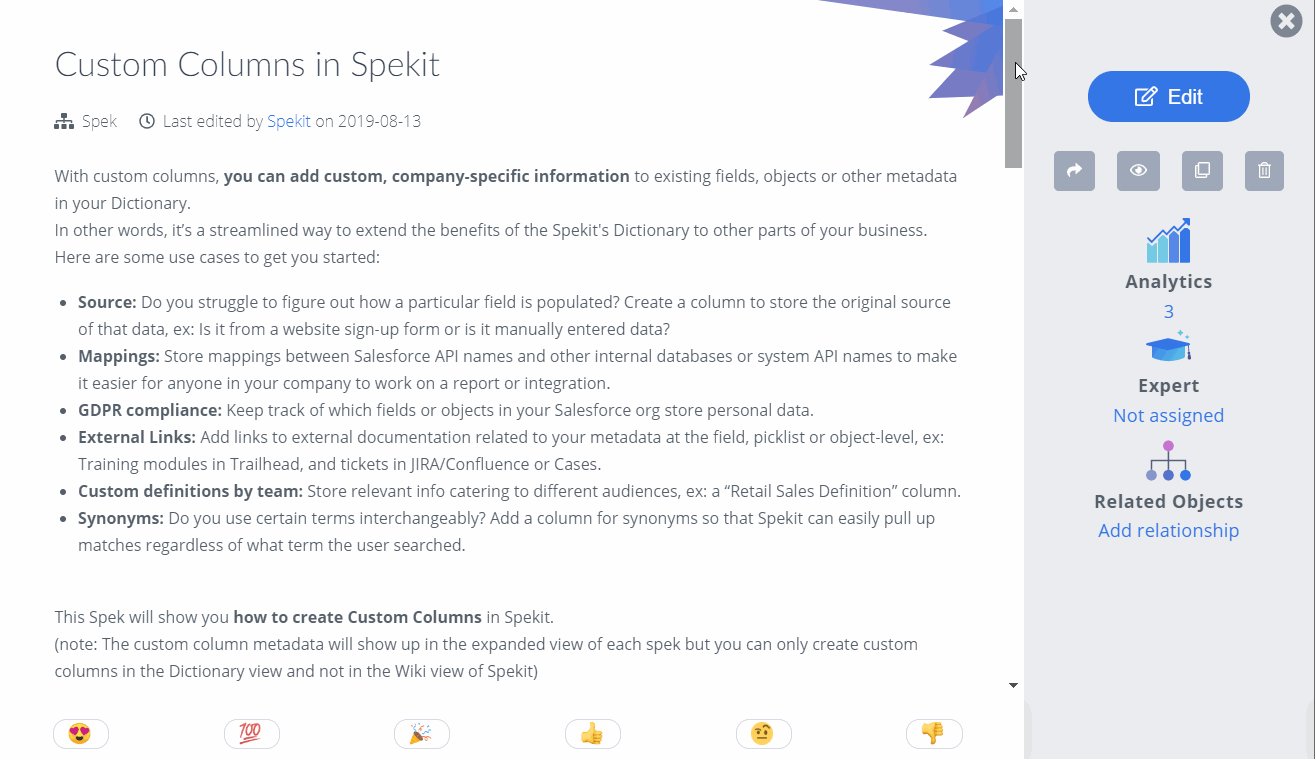
Task: Open the Spekit author link
Action: click(x=289, y=121)
